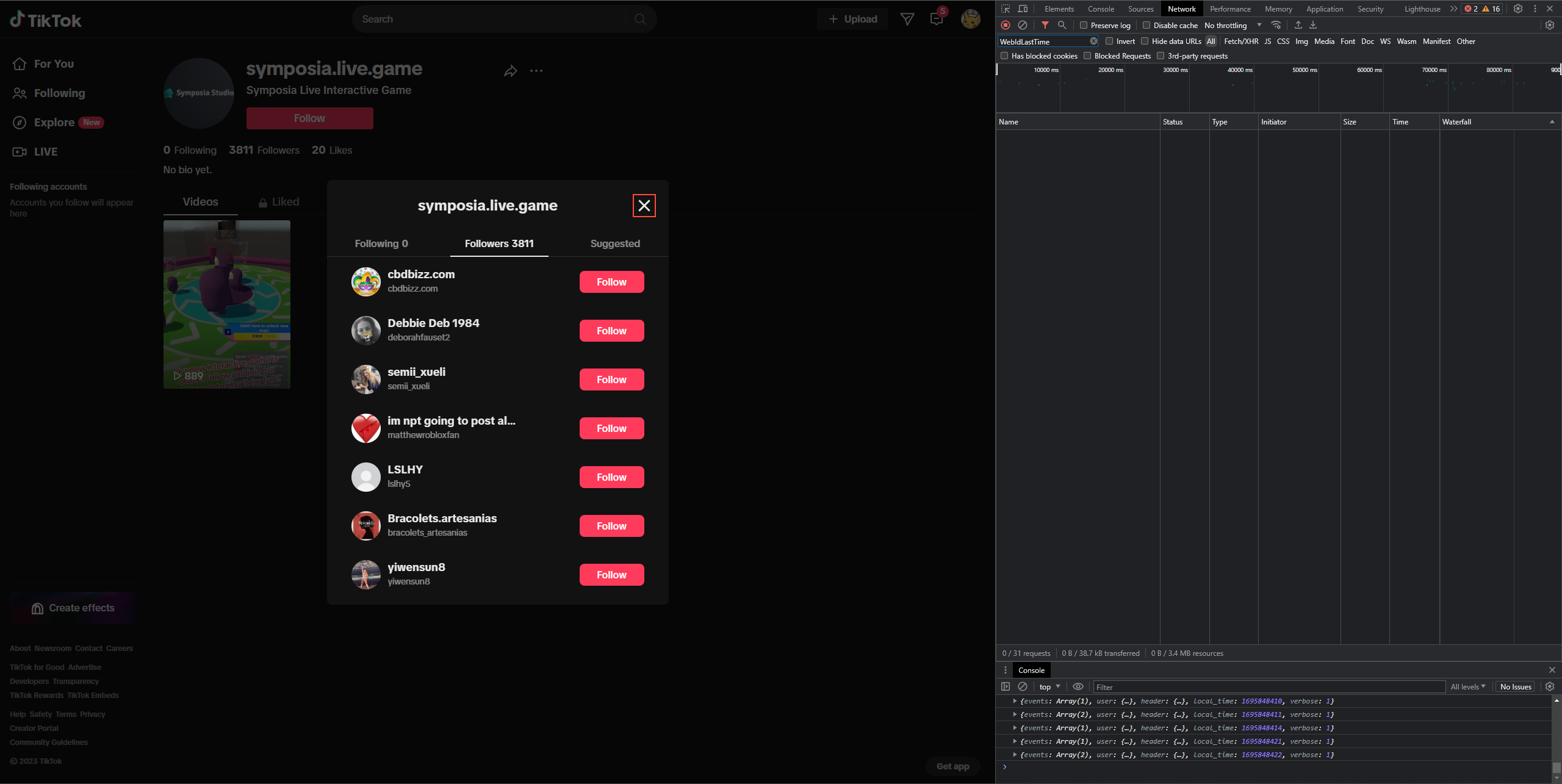
Task: Open TikTok messages paper-plane icon
Action: click(907, 19)
